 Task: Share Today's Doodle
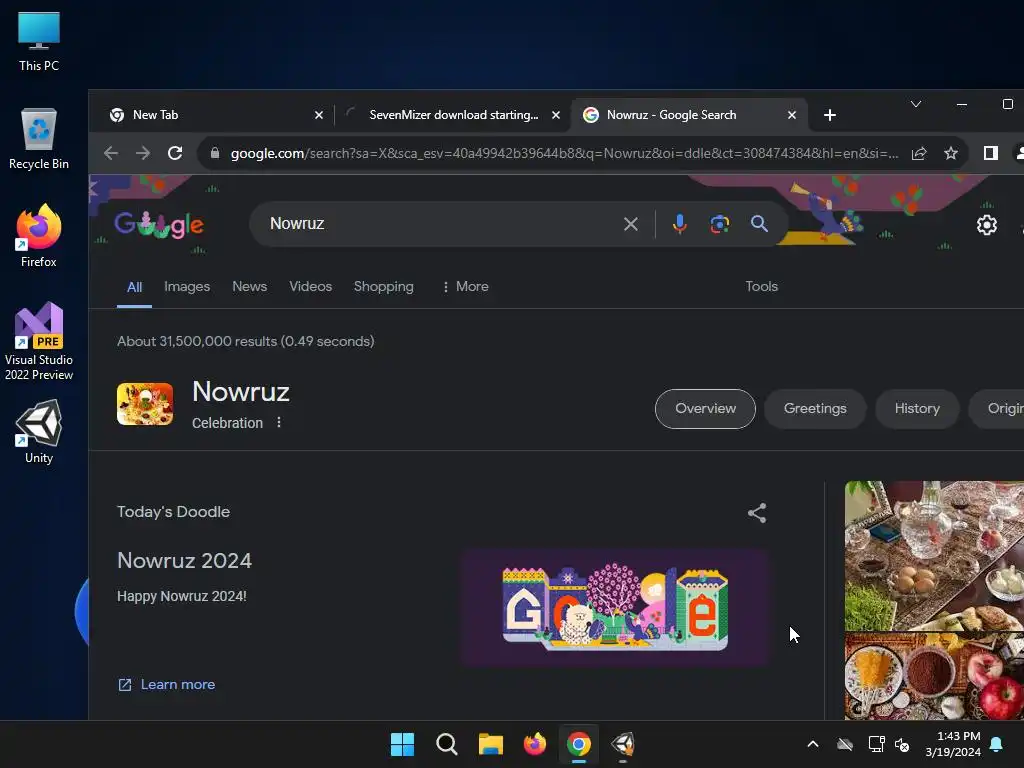(757, 513)
